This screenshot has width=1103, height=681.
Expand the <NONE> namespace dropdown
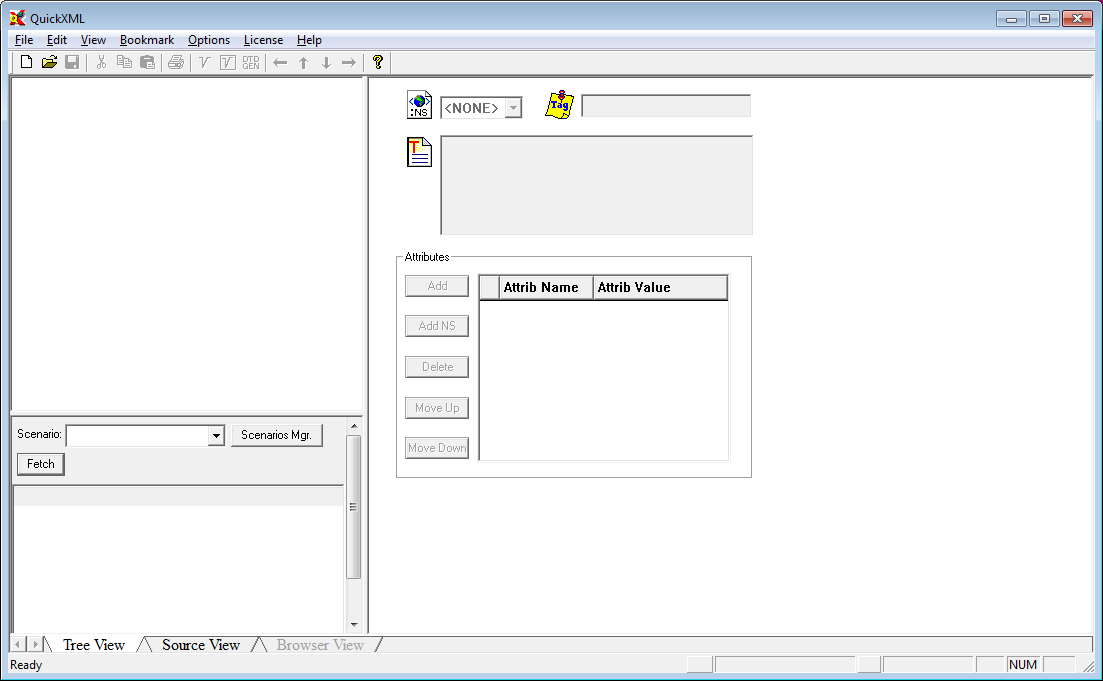[x=513, y=108]
